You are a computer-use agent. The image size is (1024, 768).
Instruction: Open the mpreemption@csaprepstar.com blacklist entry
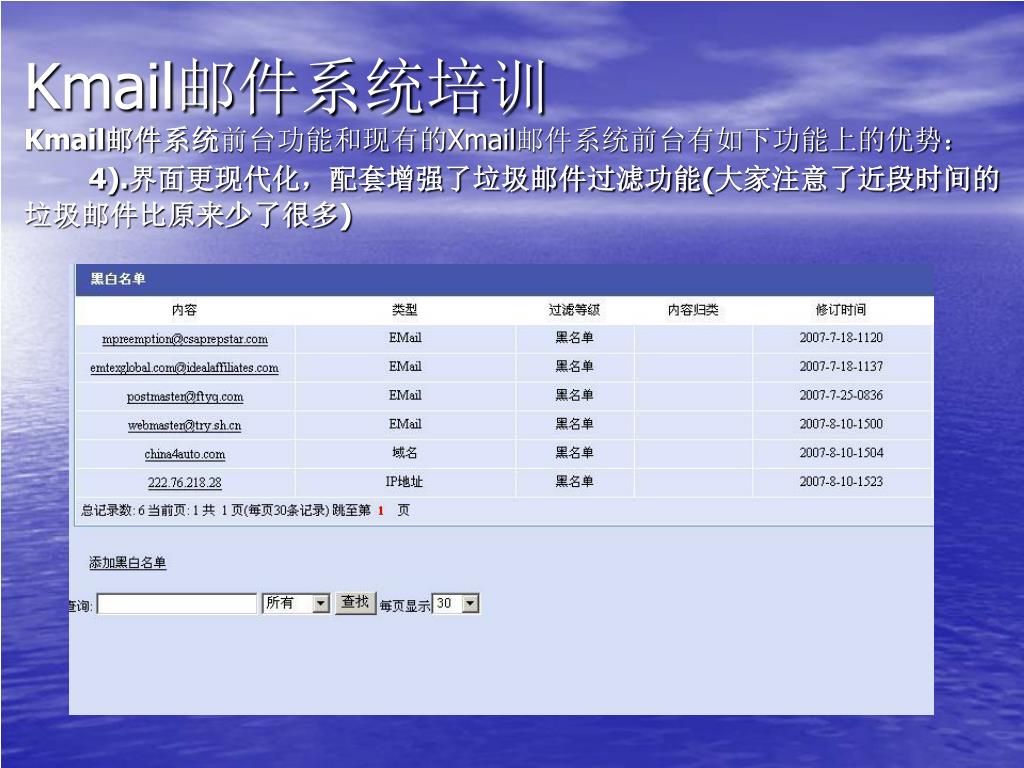tap(185, 339)
